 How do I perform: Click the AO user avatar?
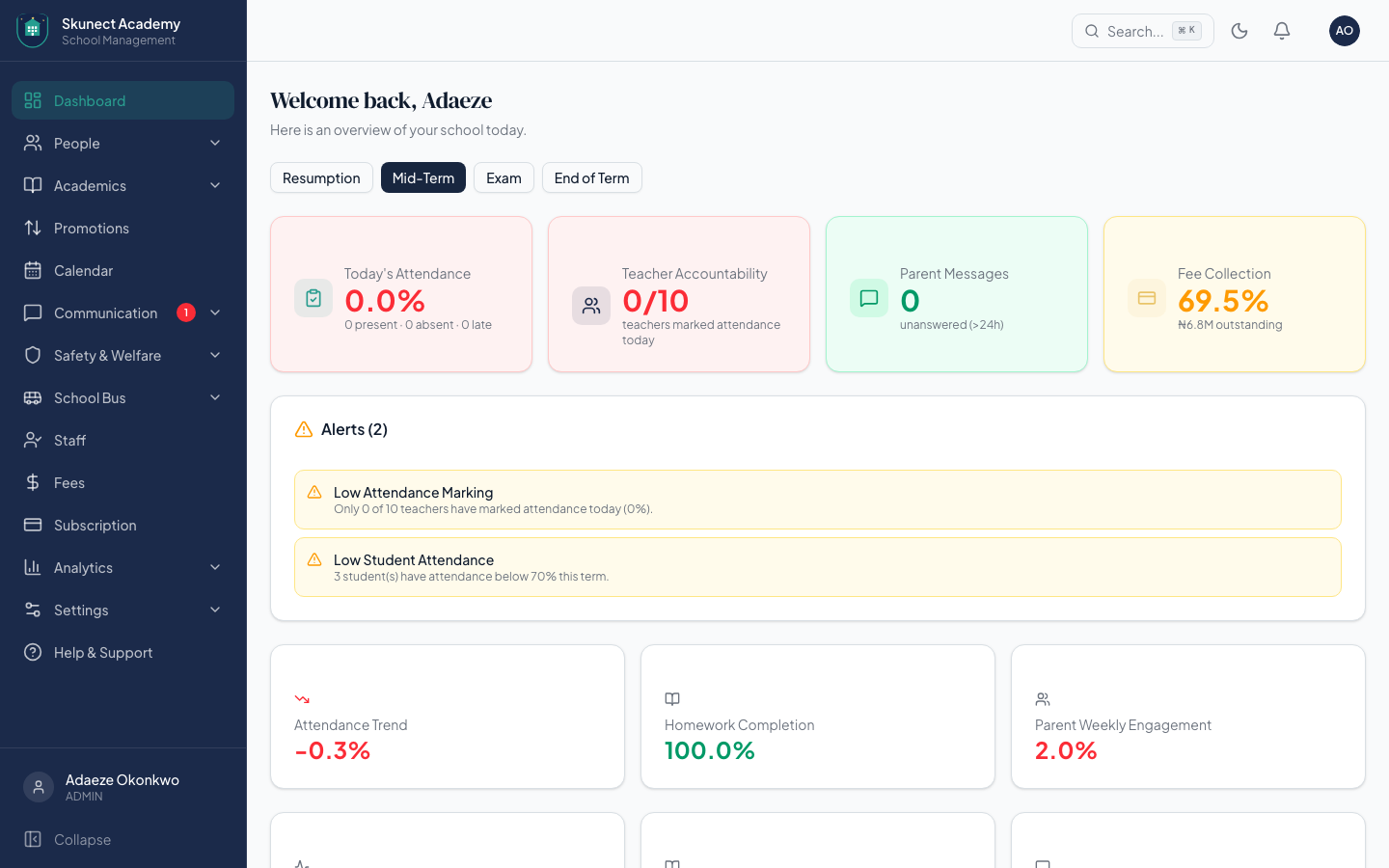1345,31
